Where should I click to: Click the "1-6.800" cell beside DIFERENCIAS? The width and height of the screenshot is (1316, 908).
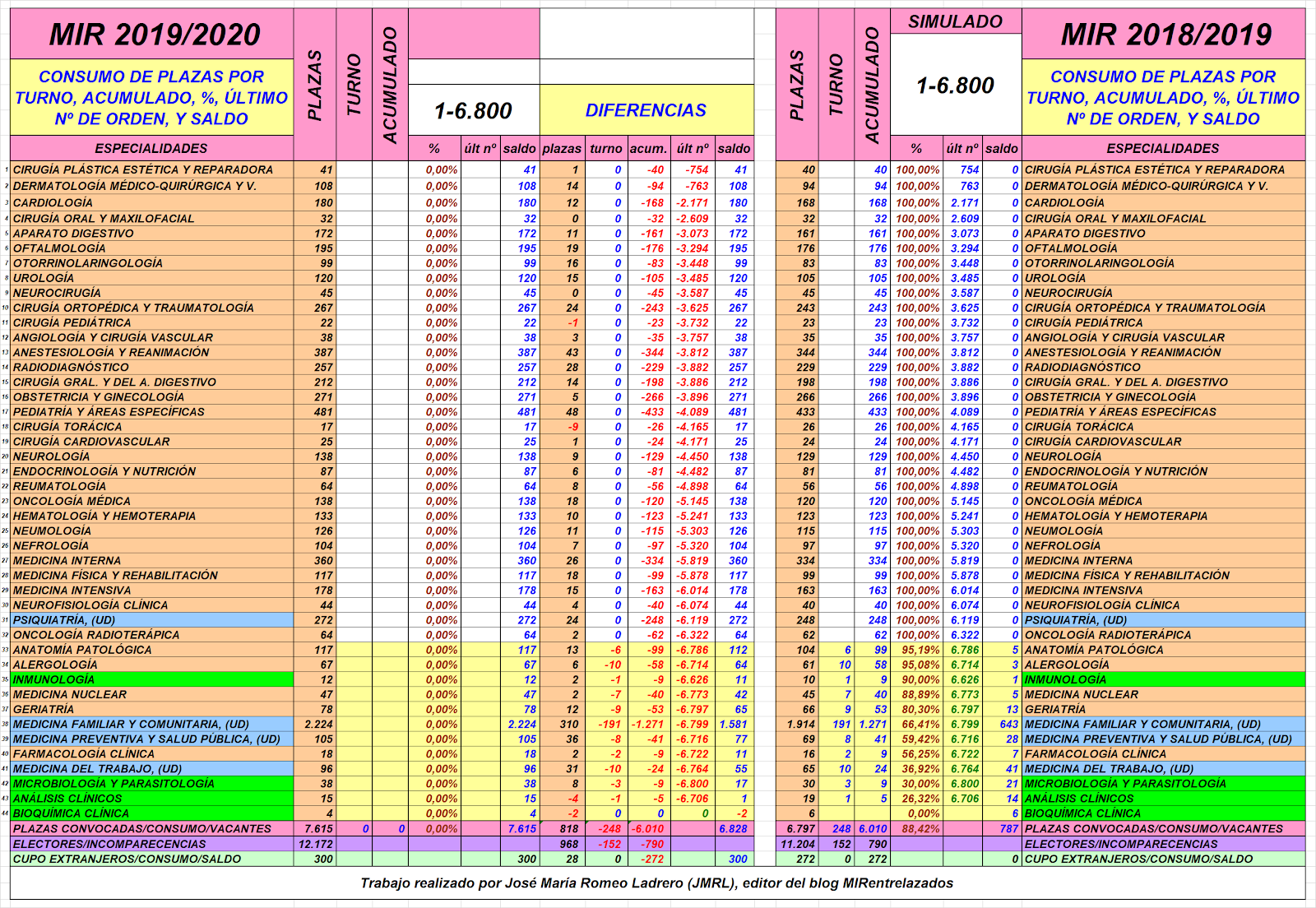[474, 110]
